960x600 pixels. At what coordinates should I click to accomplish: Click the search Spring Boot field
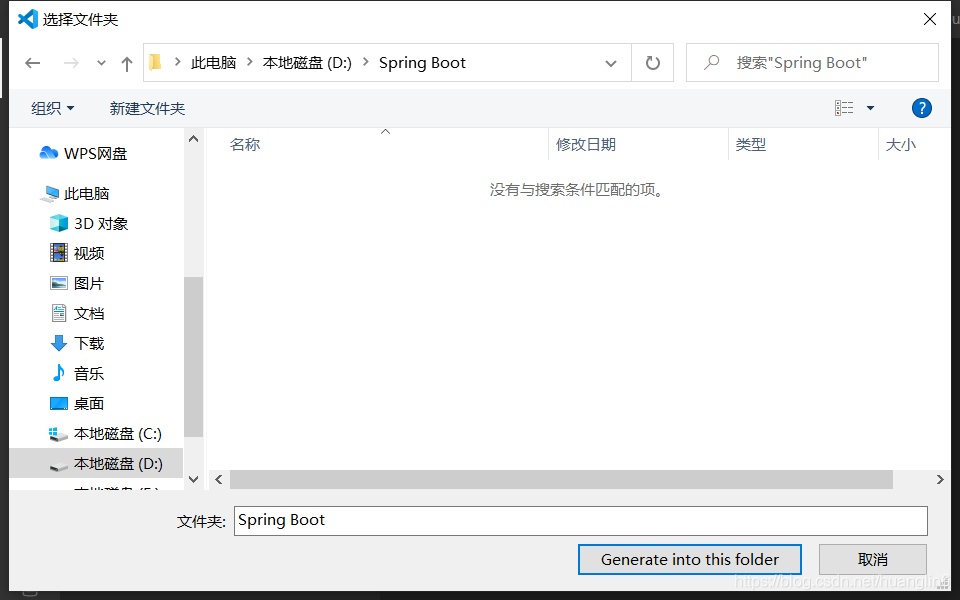[812, 62]
